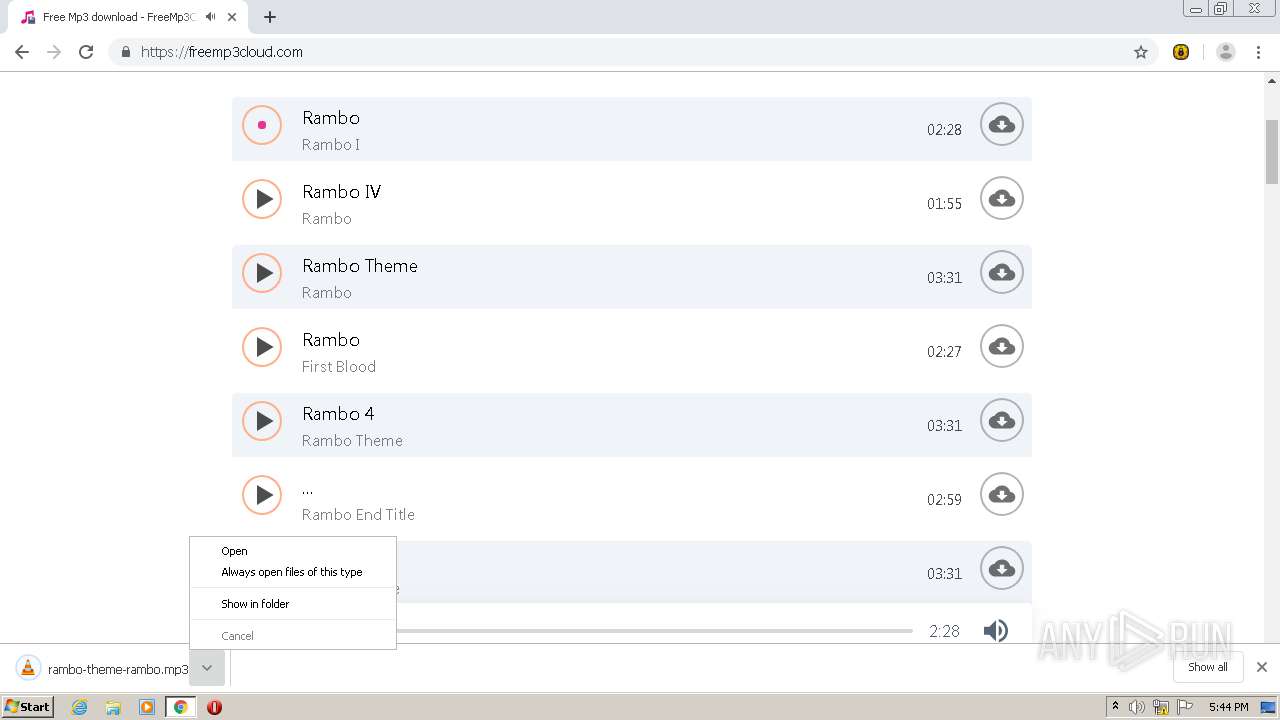Download the Rambo End Title track

pyautogui.click(x=1001, y=495)
